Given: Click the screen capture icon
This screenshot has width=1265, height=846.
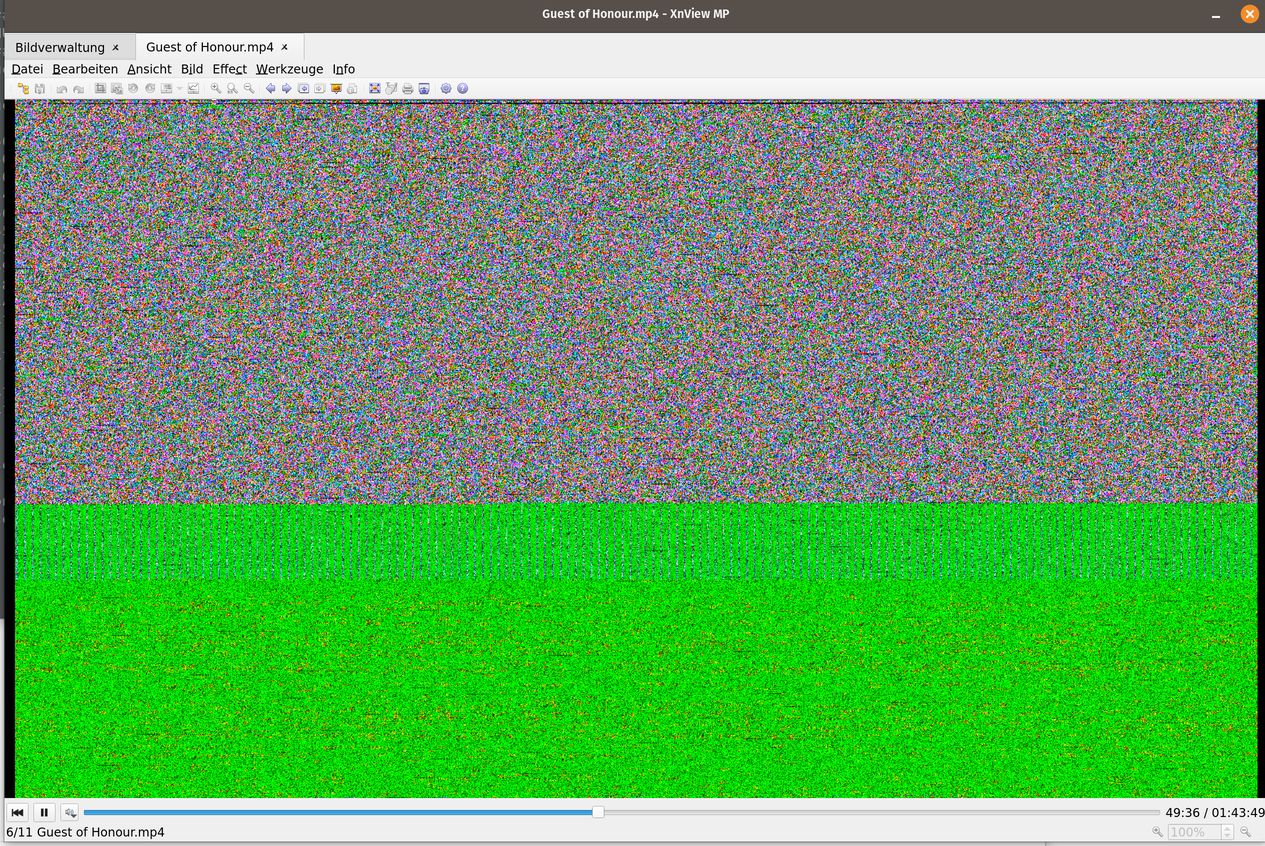Looking at the screenshot, I should [424, 88].
